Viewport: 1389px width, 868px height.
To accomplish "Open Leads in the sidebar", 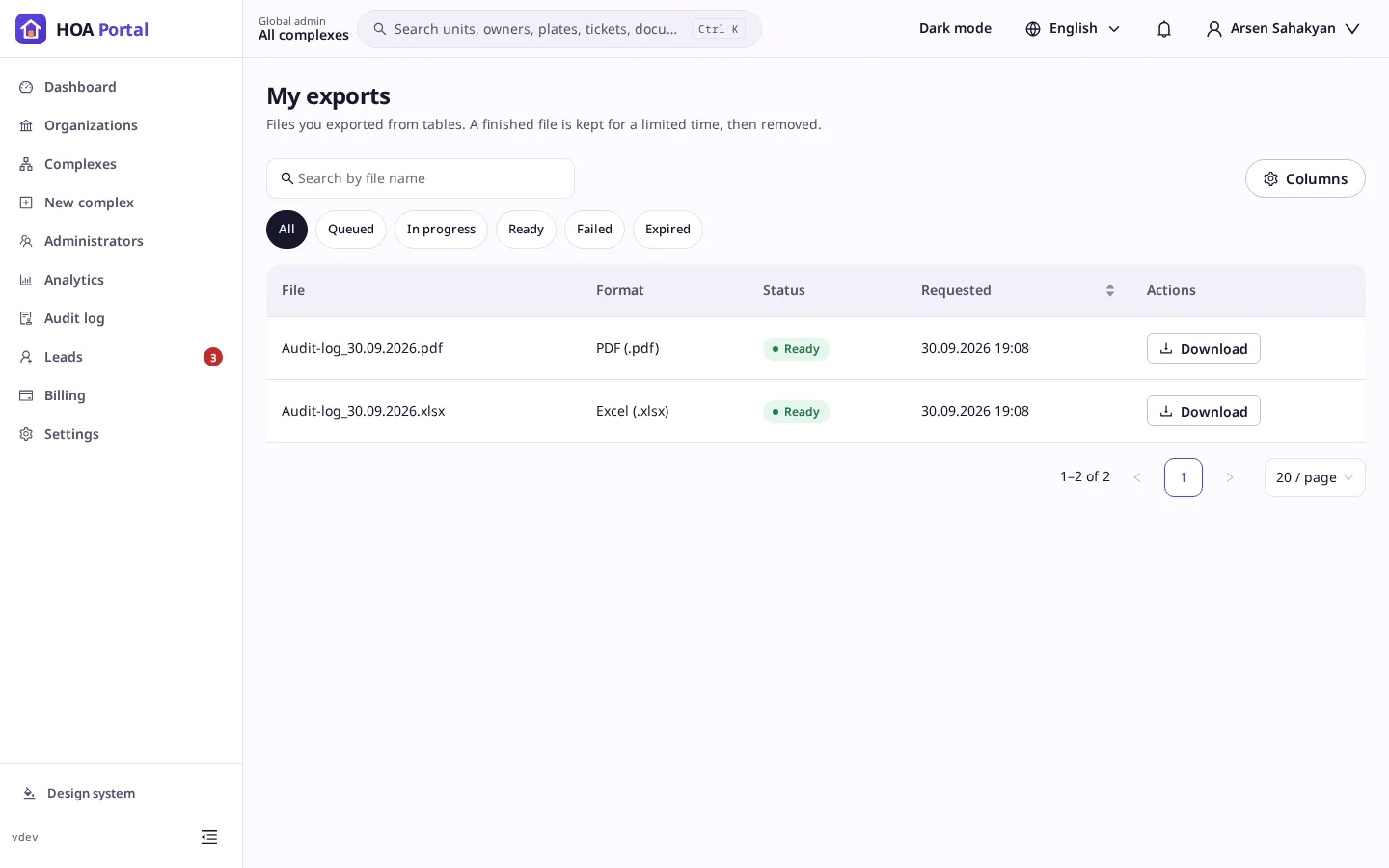I will (121, 357).
